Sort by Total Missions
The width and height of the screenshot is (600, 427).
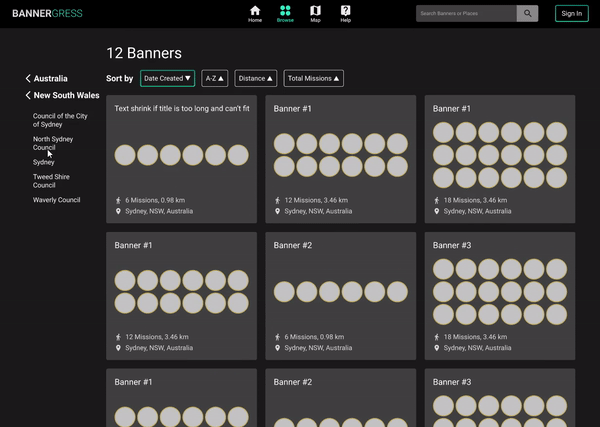pos(313,78)
